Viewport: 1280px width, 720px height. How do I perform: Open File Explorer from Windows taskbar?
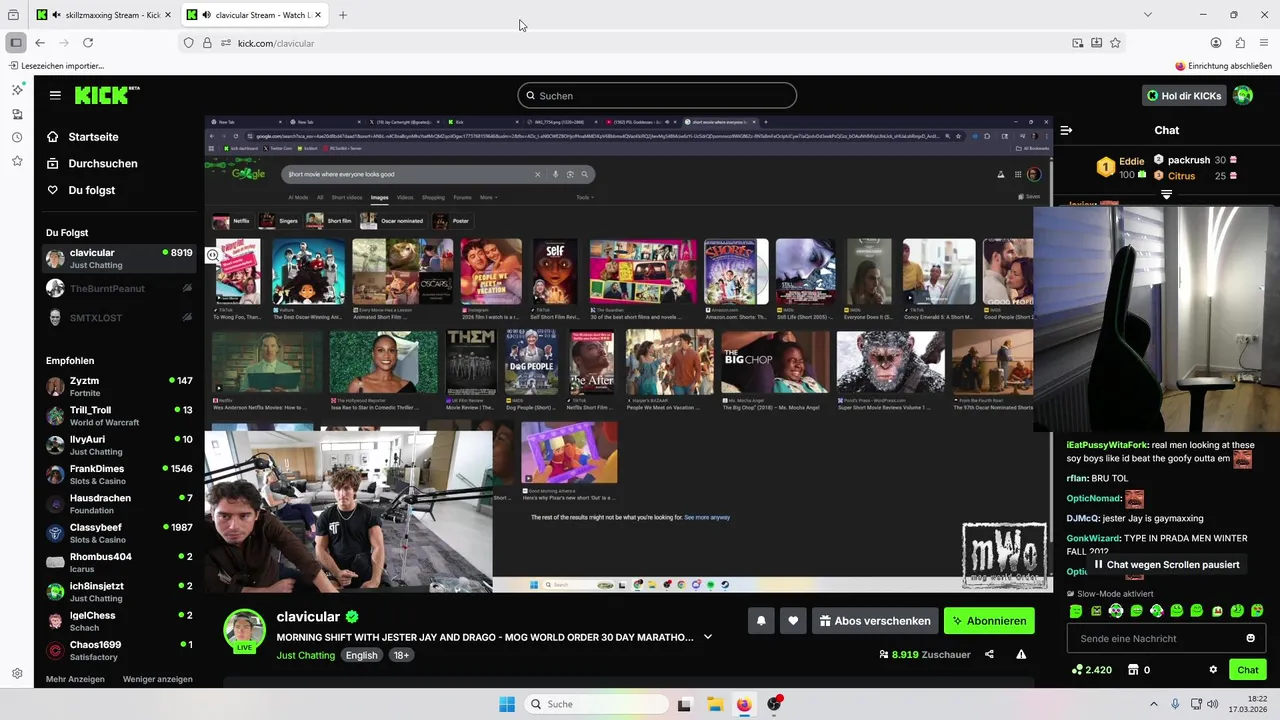click(715, 704)
